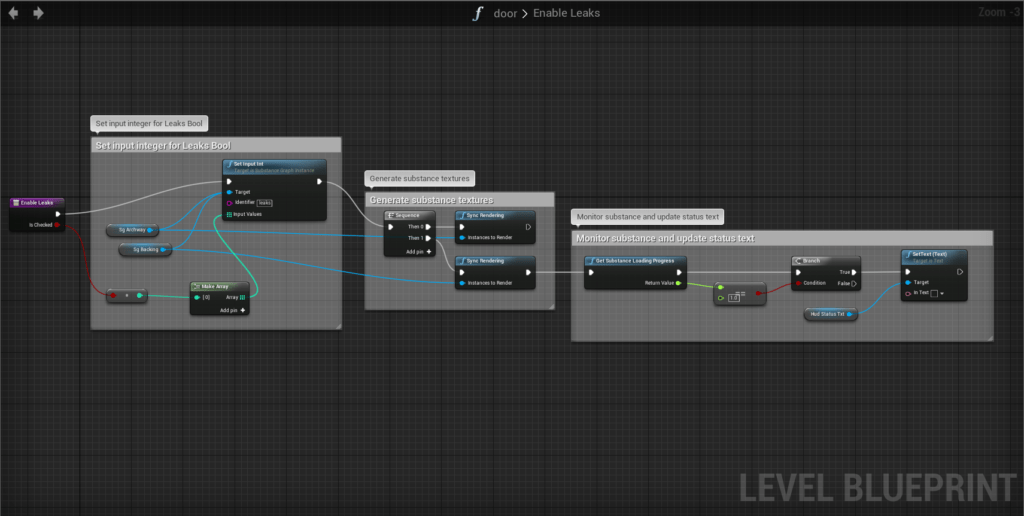The height and width of the screenshot is (516, 1024).
Task: Edit the In Text value box
Action: click(x=934, y=293)
